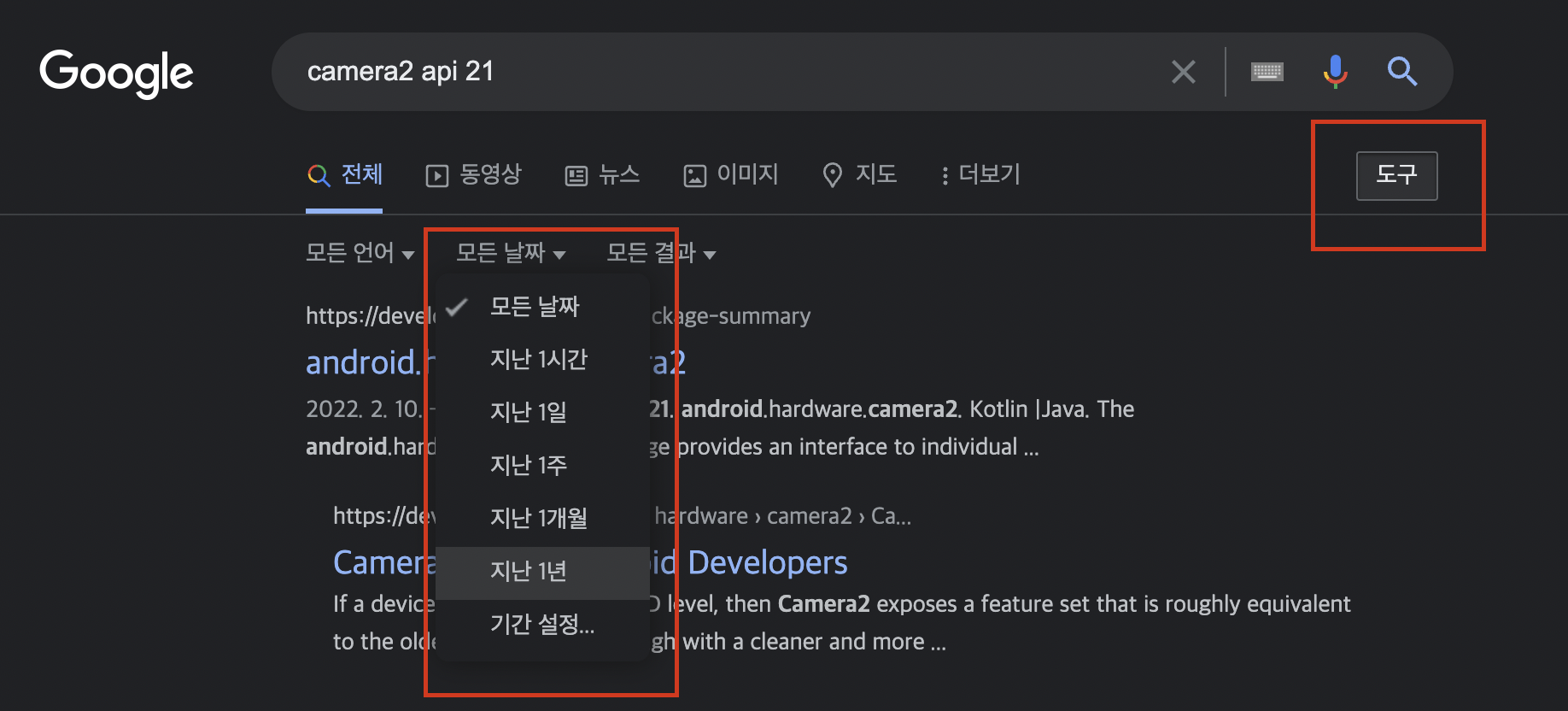This screenshot has height=711, width=1568.
Task: Switch to the 이미지 tab
Action: (731, 175)
